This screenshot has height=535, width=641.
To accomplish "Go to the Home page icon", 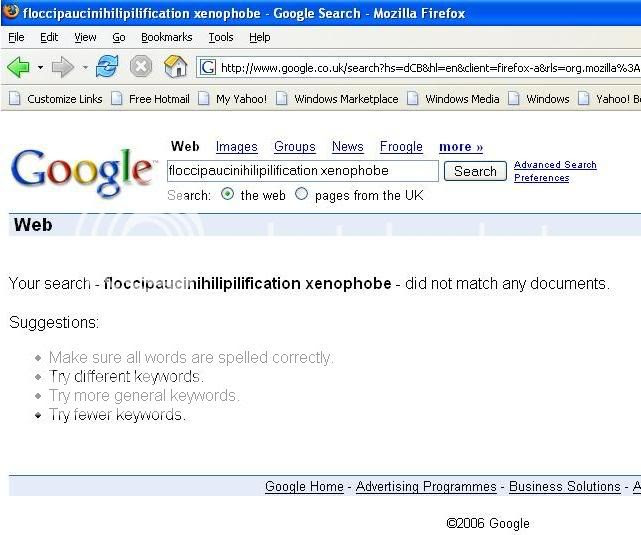I will pos(175,66).
